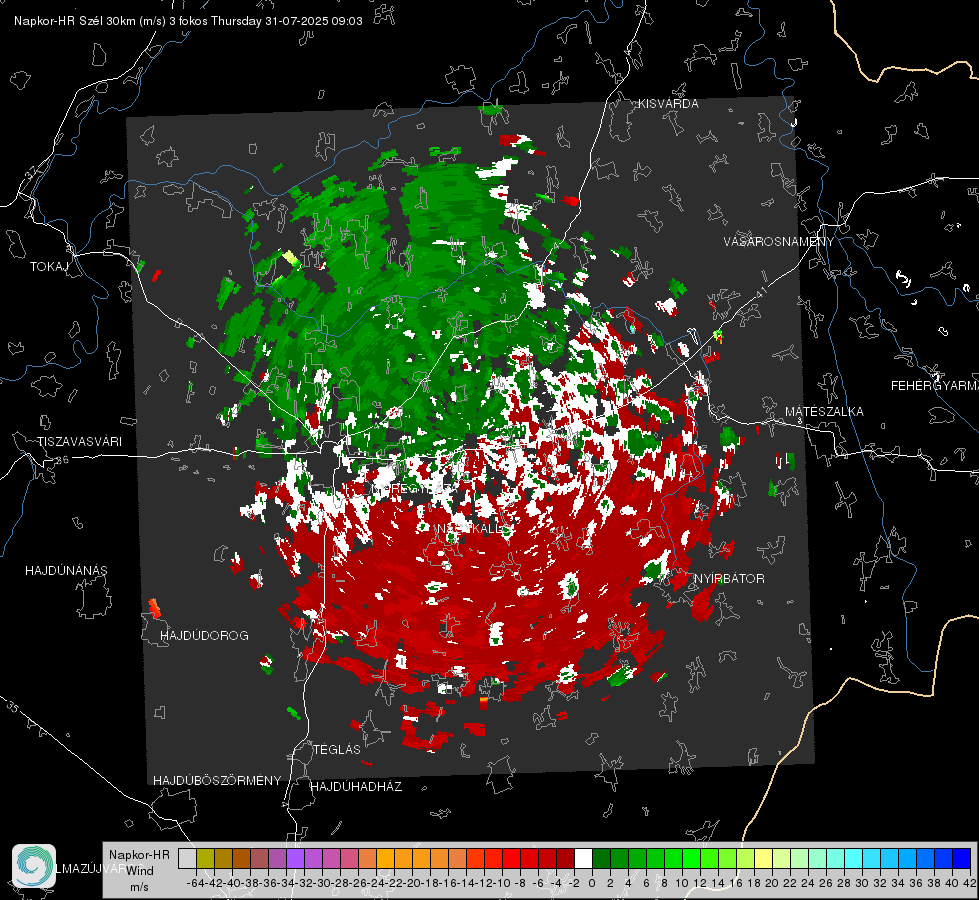Select the VÁSÁROSNAMÉNY city label

779,242
